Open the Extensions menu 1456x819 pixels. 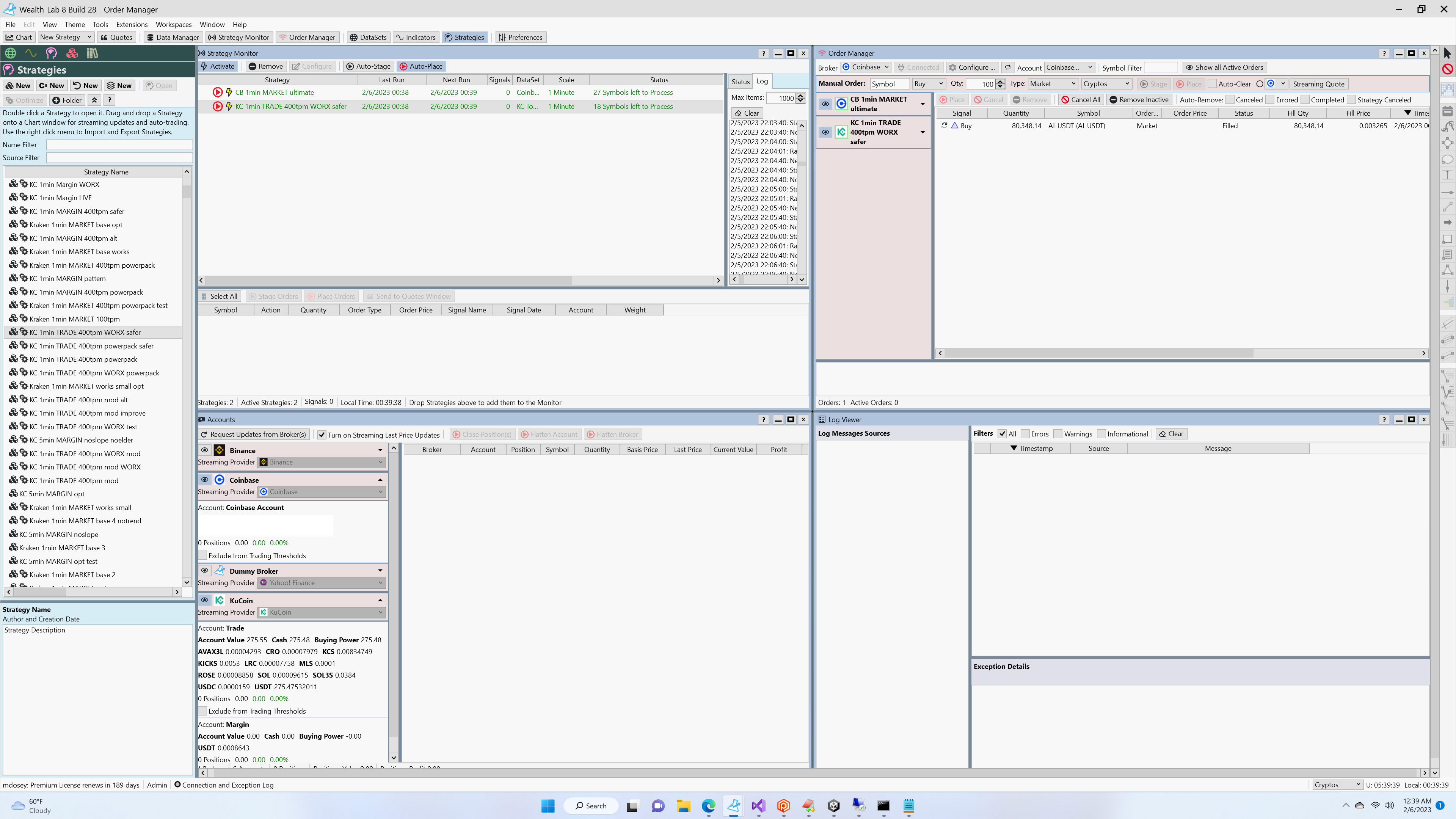(132, 24)
